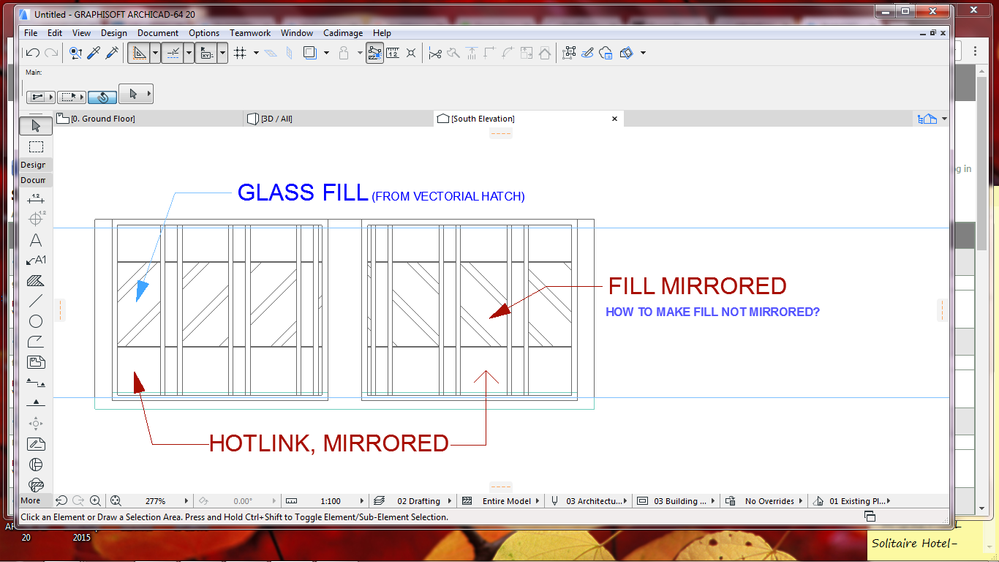Open the grid snap icon
999x562 pixels.
[240, 53]
